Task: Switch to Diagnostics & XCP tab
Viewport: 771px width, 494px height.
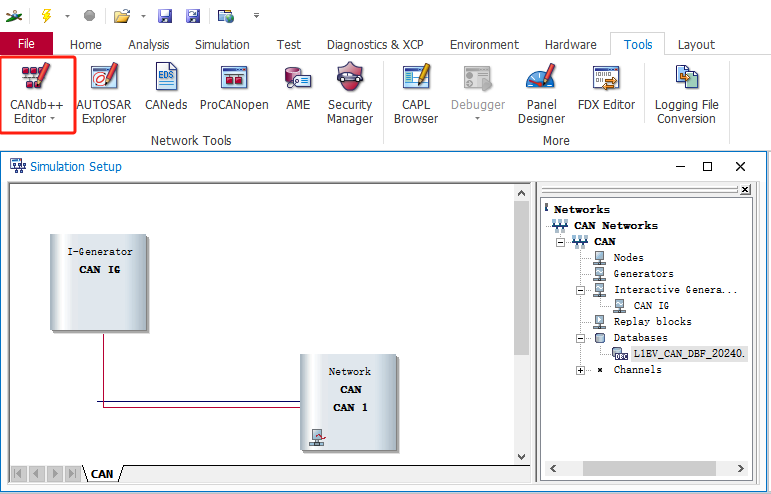Action: coord(375,45)
